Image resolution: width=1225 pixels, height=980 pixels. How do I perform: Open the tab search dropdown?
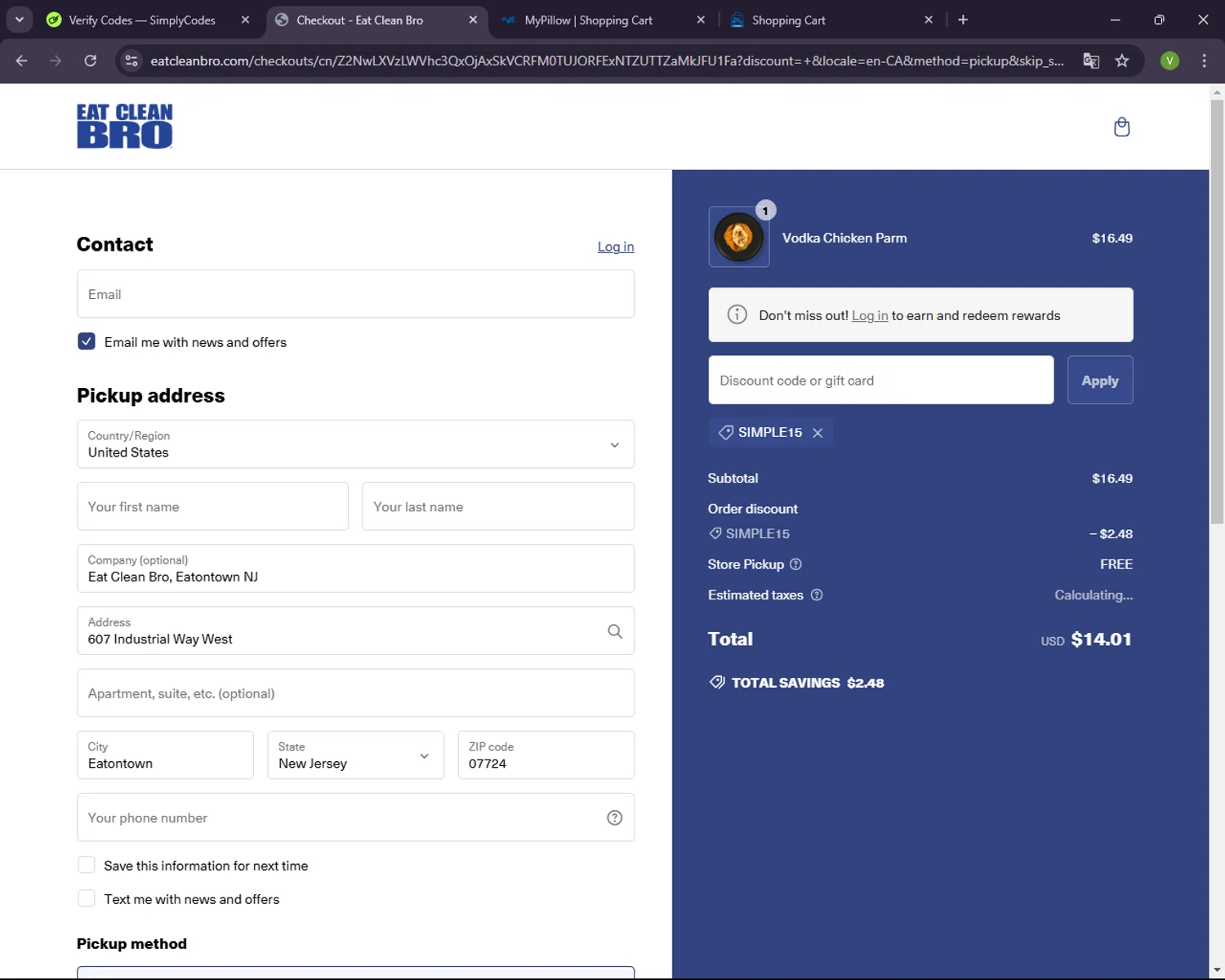(19, 20)
